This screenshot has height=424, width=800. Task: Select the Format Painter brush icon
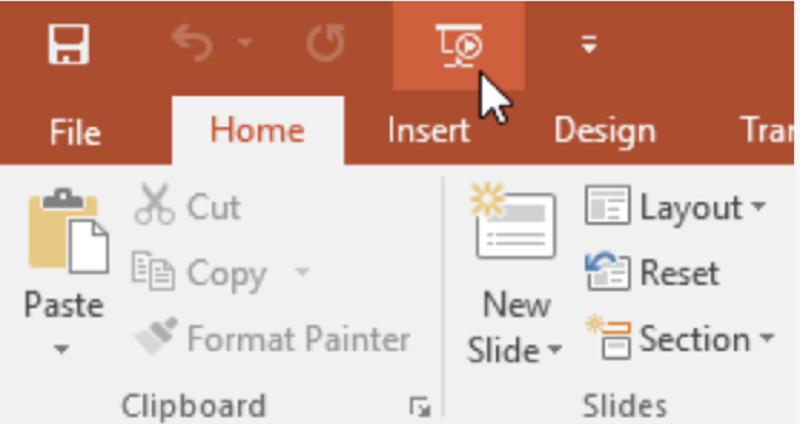(156, 336)
